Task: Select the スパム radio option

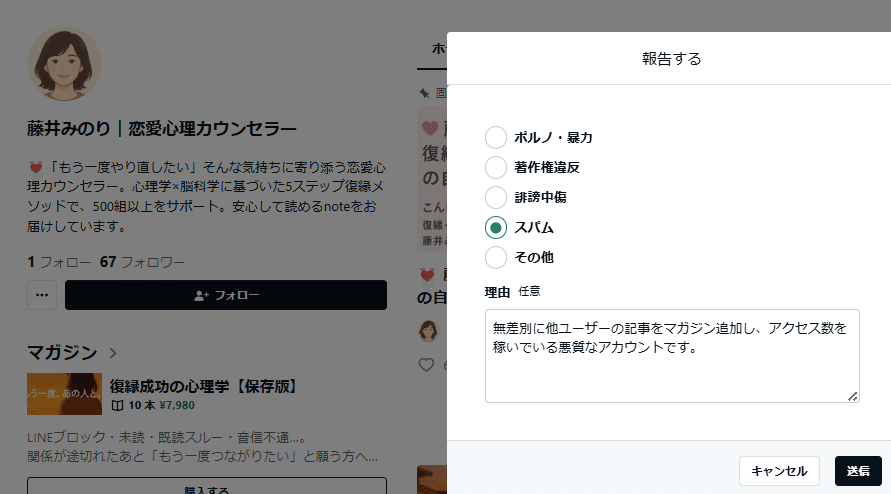Action: [x=496, y=227]
